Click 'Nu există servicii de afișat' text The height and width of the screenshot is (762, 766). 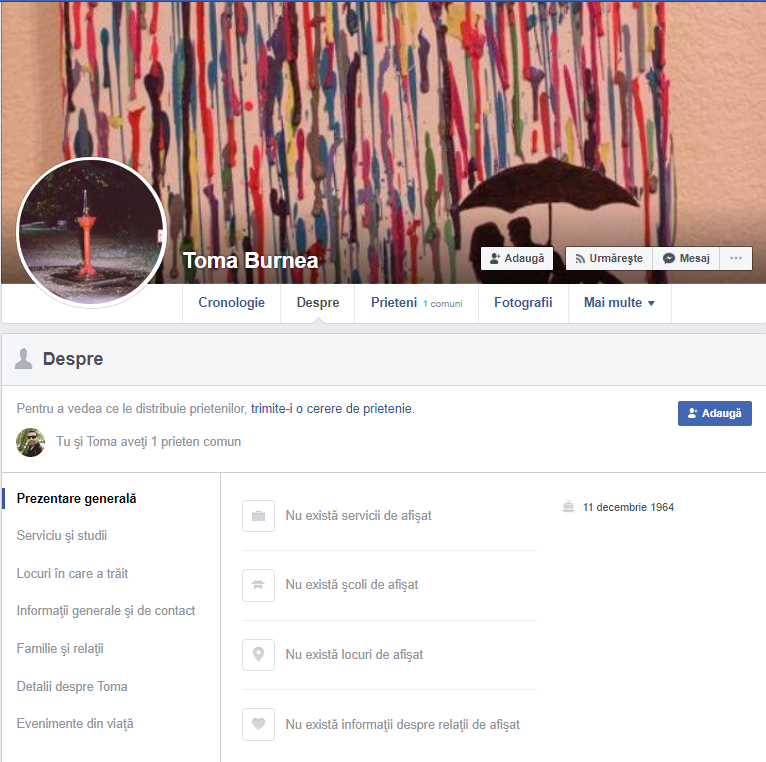coord(359,516)
